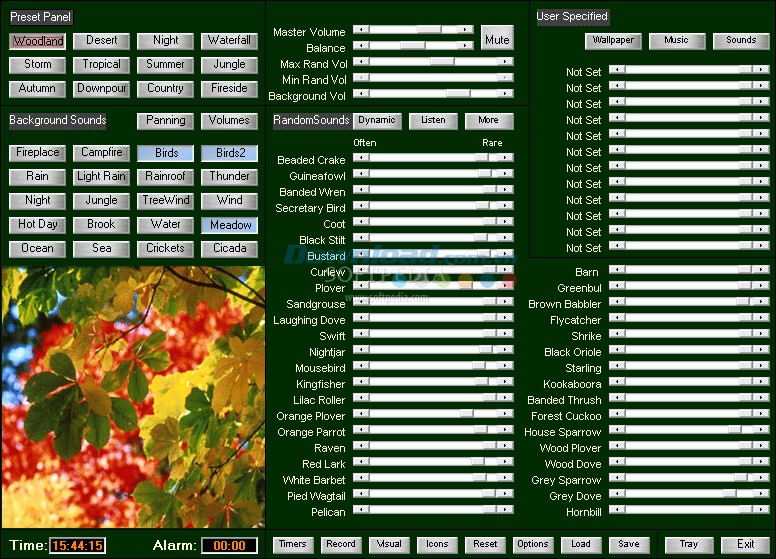Open the Timers dialog
This screenshot has width=776, height=559.
click(x=293, y=545)
